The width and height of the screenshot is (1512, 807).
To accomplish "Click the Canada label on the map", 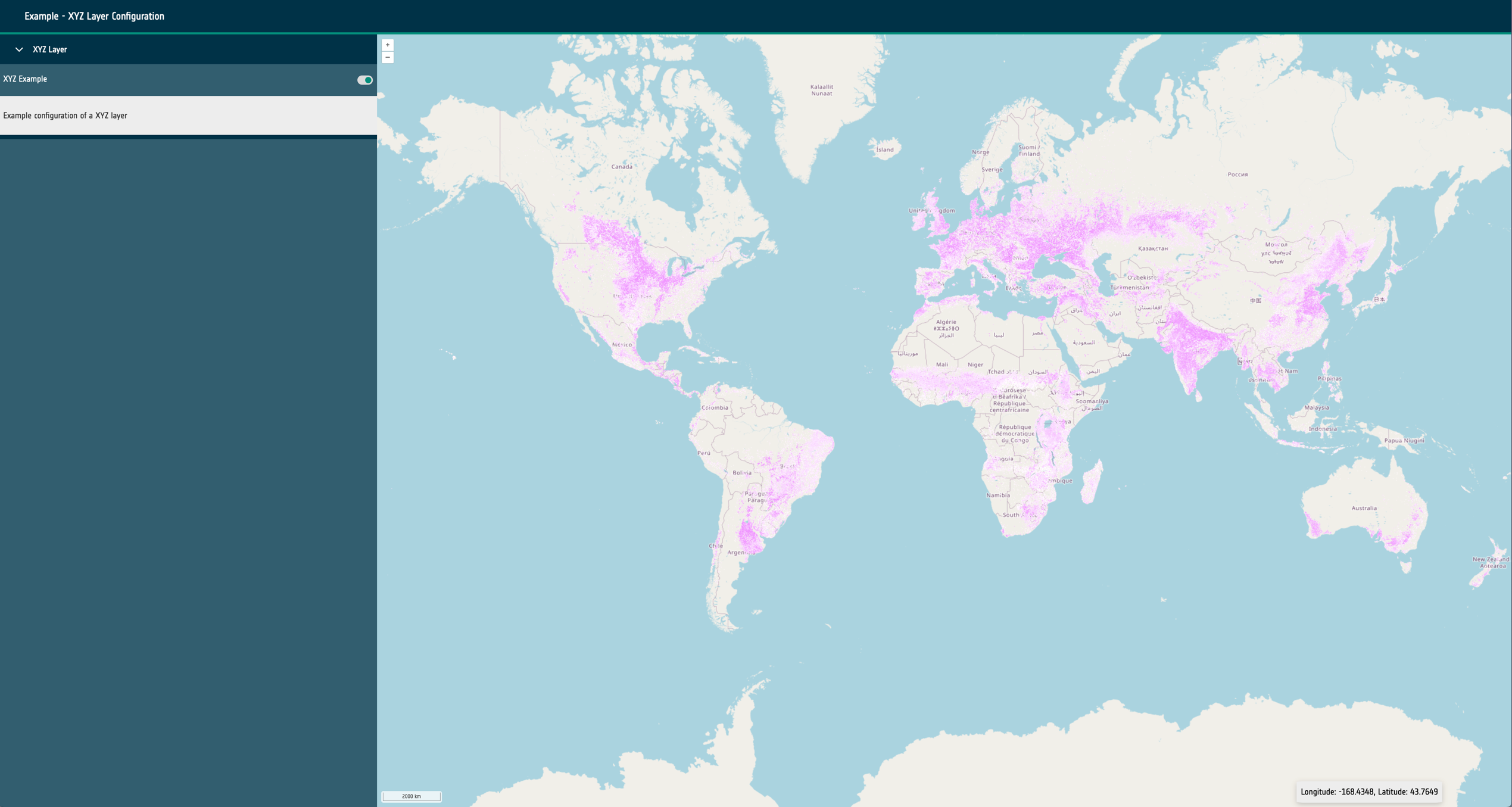I will coord(621,167).
